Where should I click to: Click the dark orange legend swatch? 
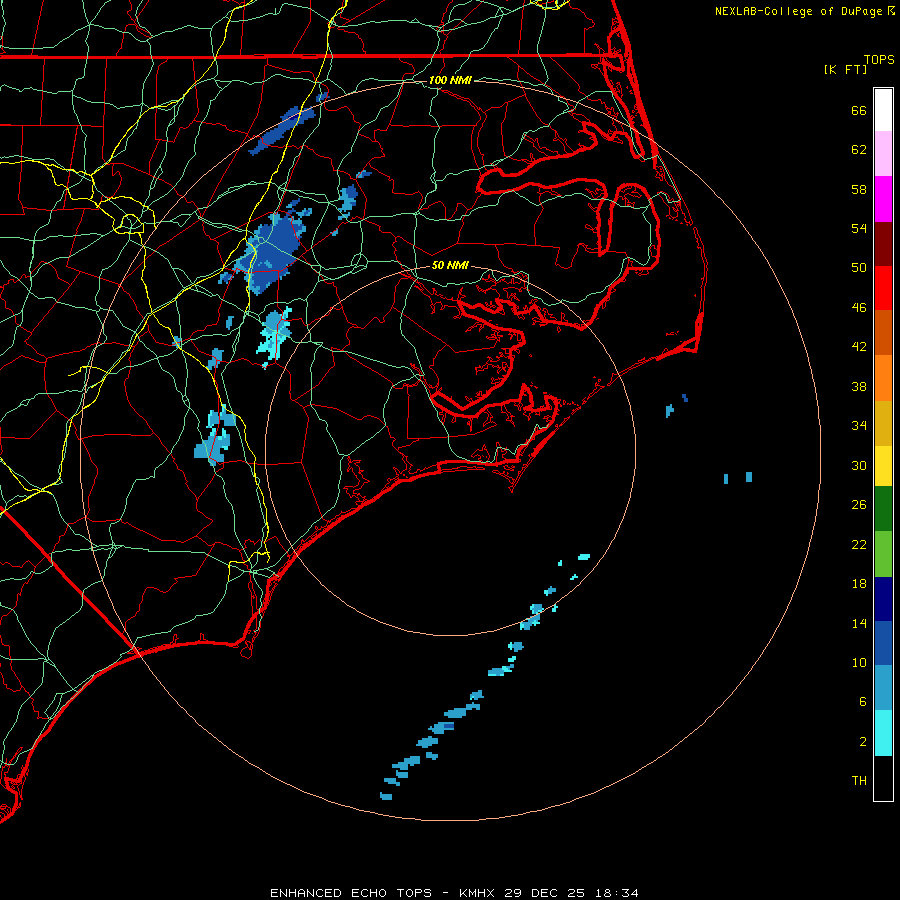(883, 332)
